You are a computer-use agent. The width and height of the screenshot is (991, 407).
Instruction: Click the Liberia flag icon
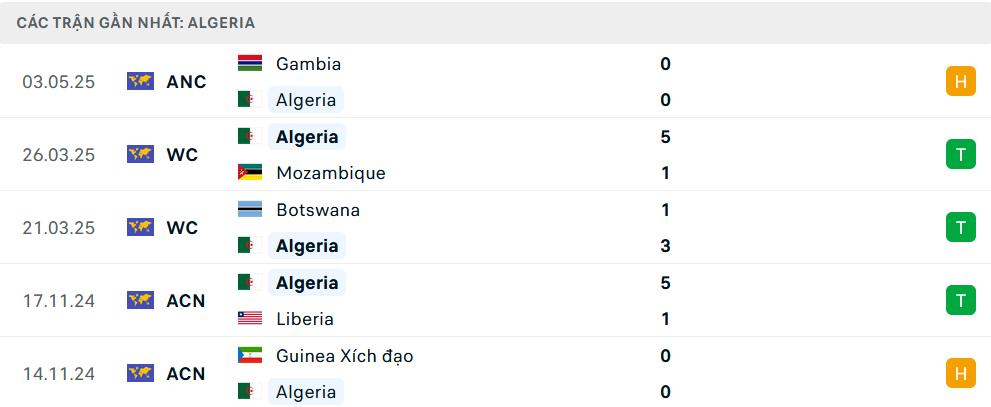pyautogui.click(x=250, y=319)
